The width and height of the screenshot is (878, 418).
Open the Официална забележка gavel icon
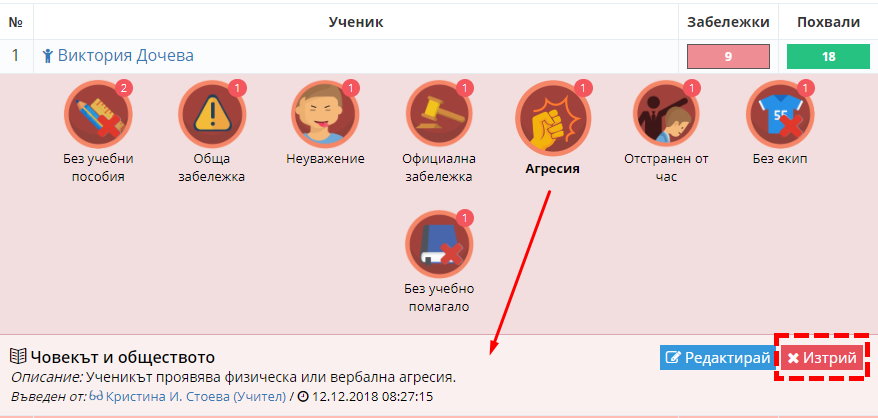[x=439, y=114]
